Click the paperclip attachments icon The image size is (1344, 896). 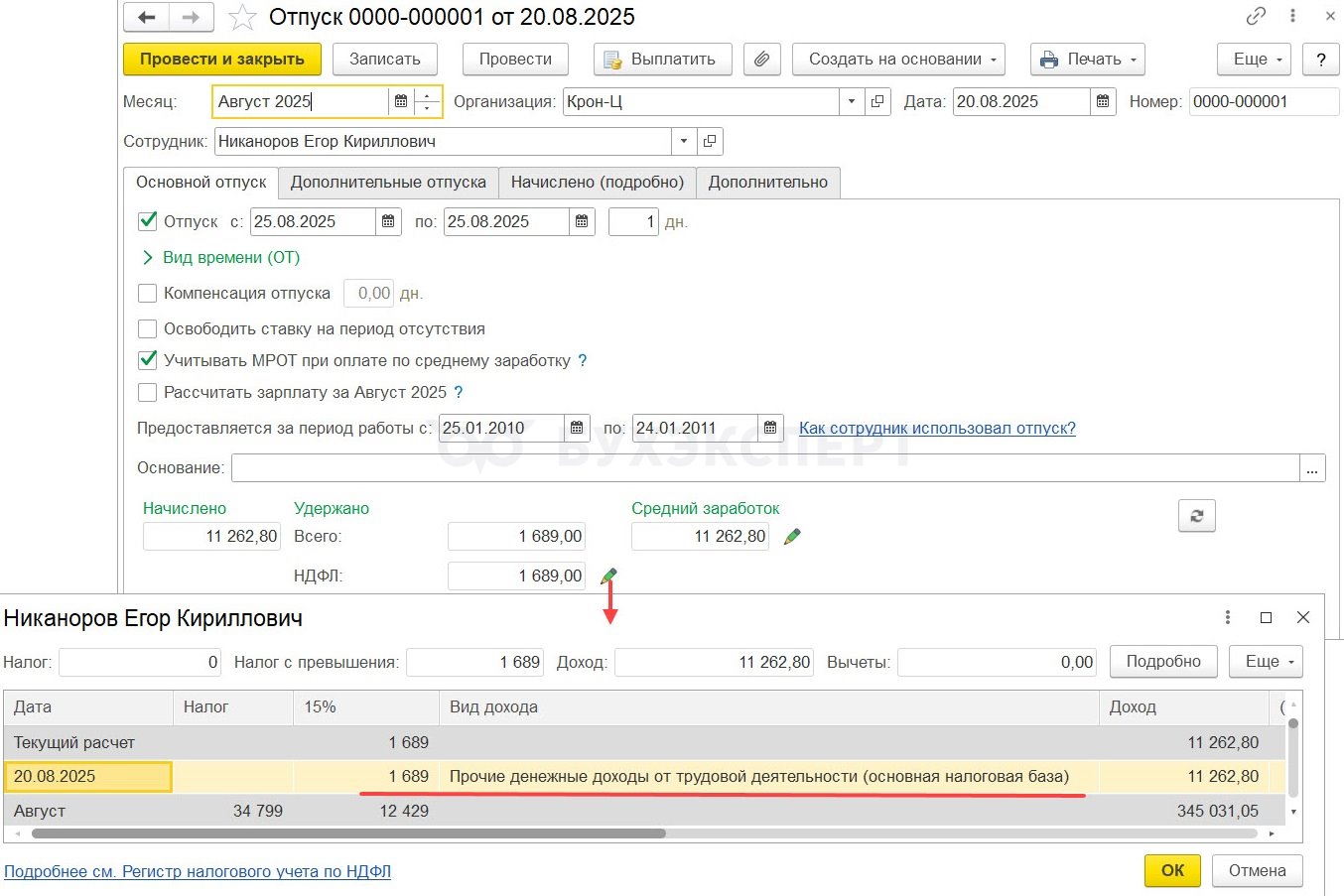pos(761,60)
